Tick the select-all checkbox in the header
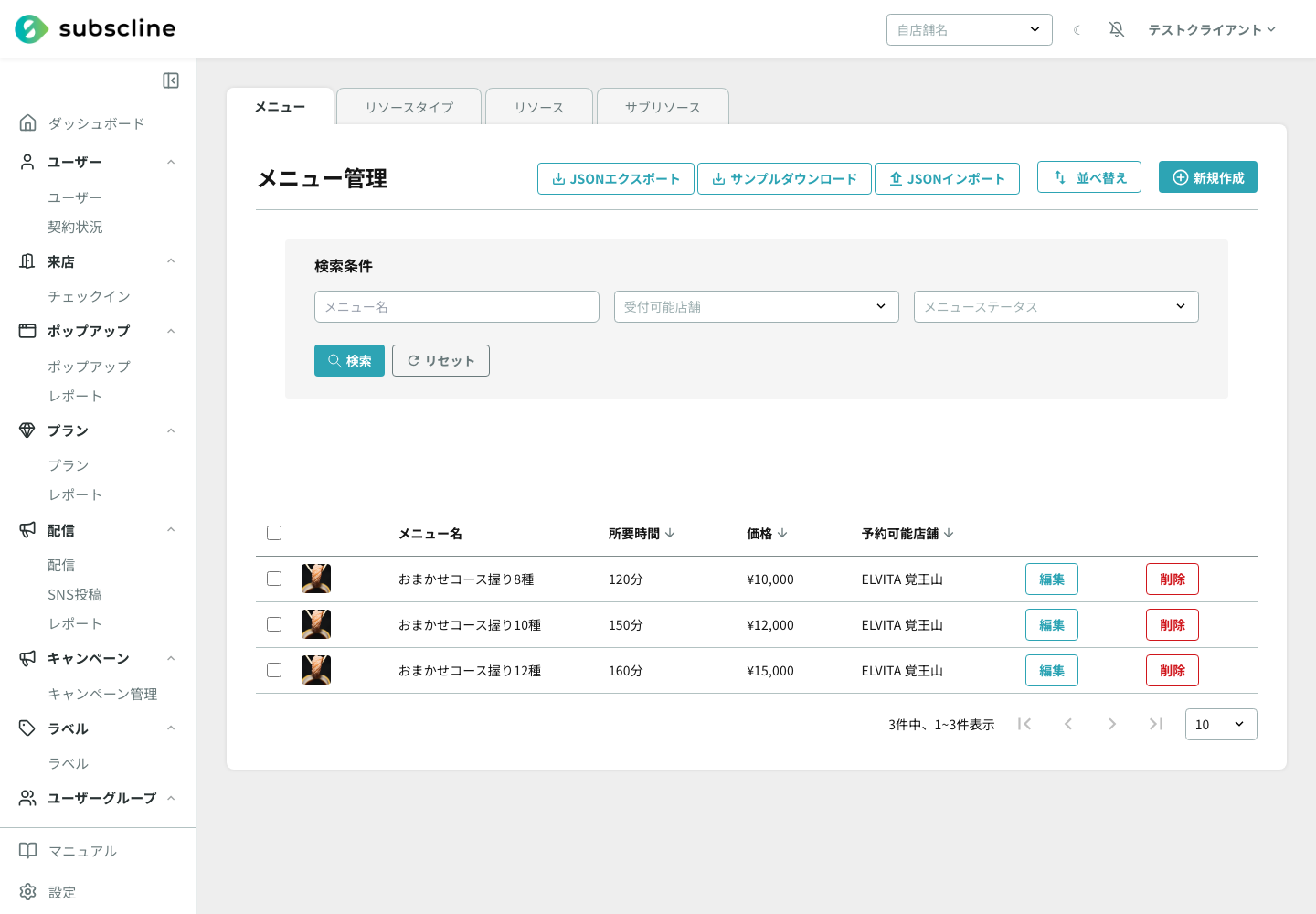This screenshot has width=1316, height=914. (x=274, y=533)
